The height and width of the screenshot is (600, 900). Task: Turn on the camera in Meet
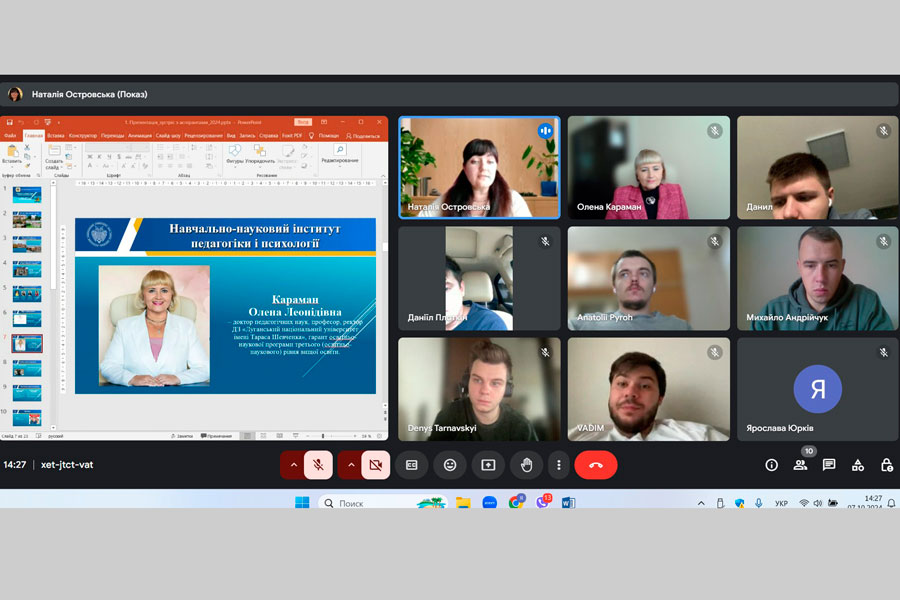coord(376,465)
